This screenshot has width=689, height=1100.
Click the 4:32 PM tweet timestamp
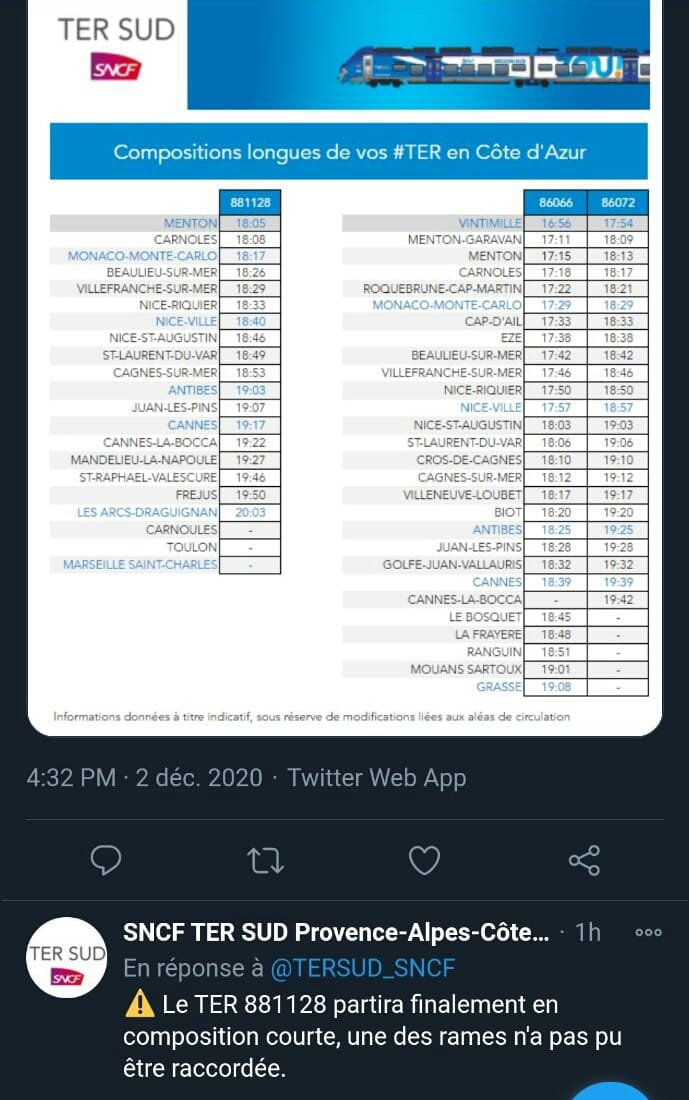point(71,778)
